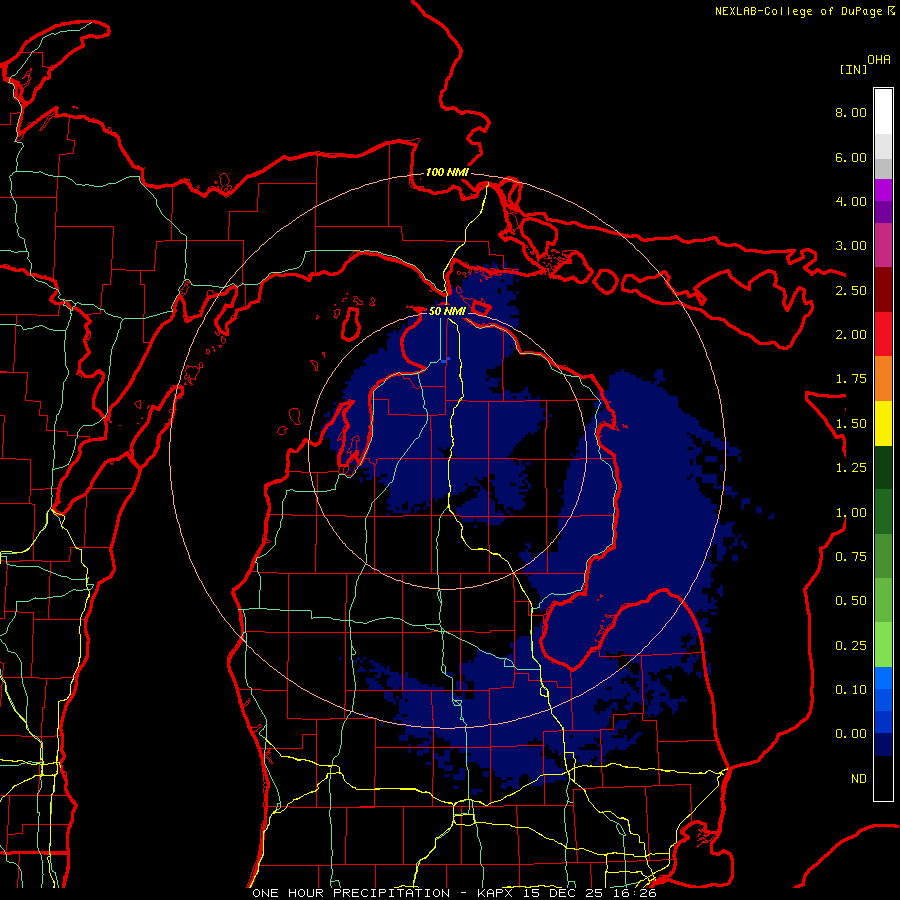Viewport: 900px width, 900px height.
Task: Click the 0.50 legend value
Action: (x=851, y=601)
